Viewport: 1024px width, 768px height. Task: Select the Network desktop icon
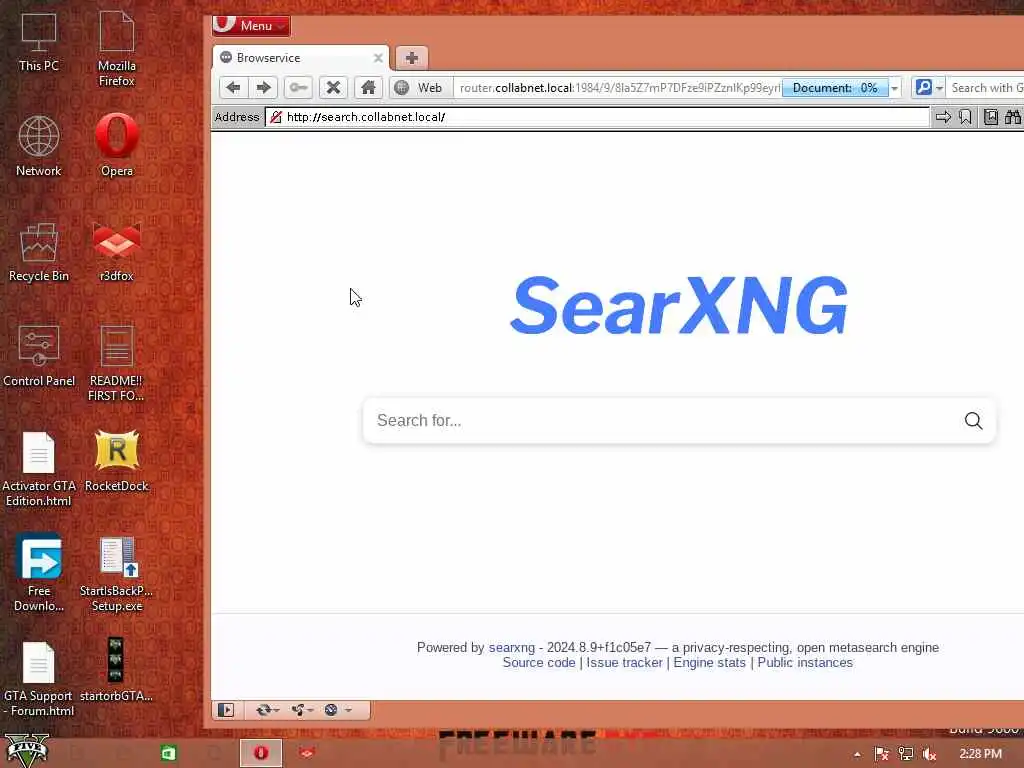pyautogui.click(x=39, y=146)
